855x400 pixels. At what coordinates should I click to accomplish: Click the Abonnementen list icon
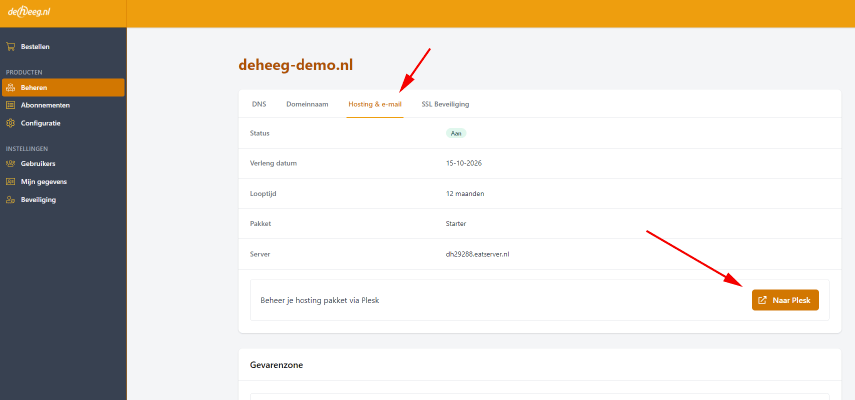[x=10, y=105]
